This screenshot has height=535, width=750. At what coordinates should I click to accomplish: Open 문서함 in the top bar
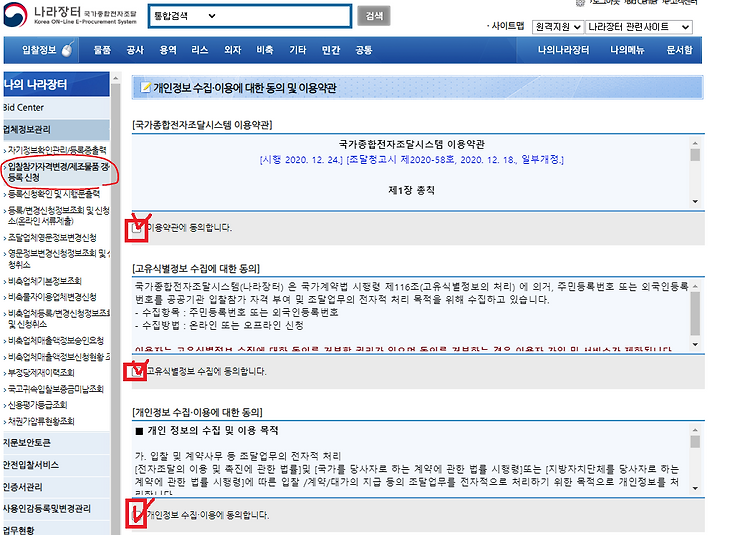click(679, 50)
